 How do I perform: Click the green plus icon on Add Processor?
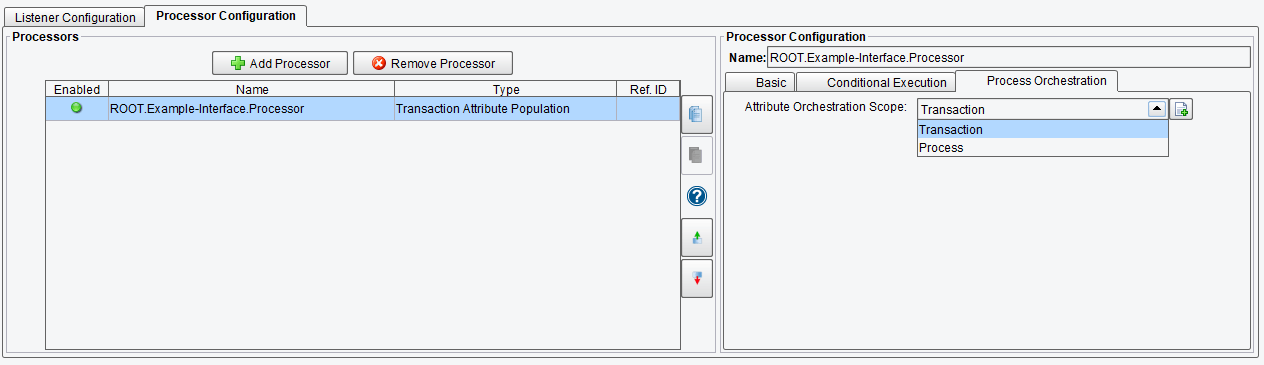(x=238, y=63)
